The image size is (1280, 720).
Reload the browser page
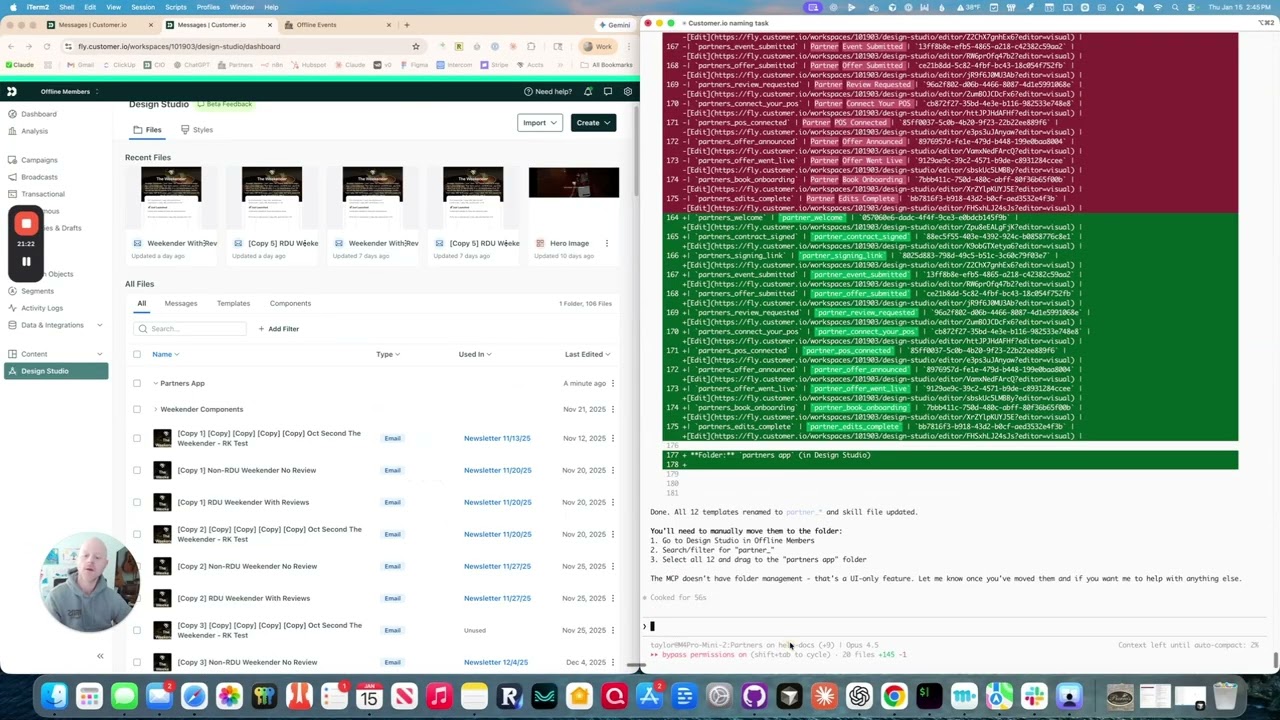(48, 46)
